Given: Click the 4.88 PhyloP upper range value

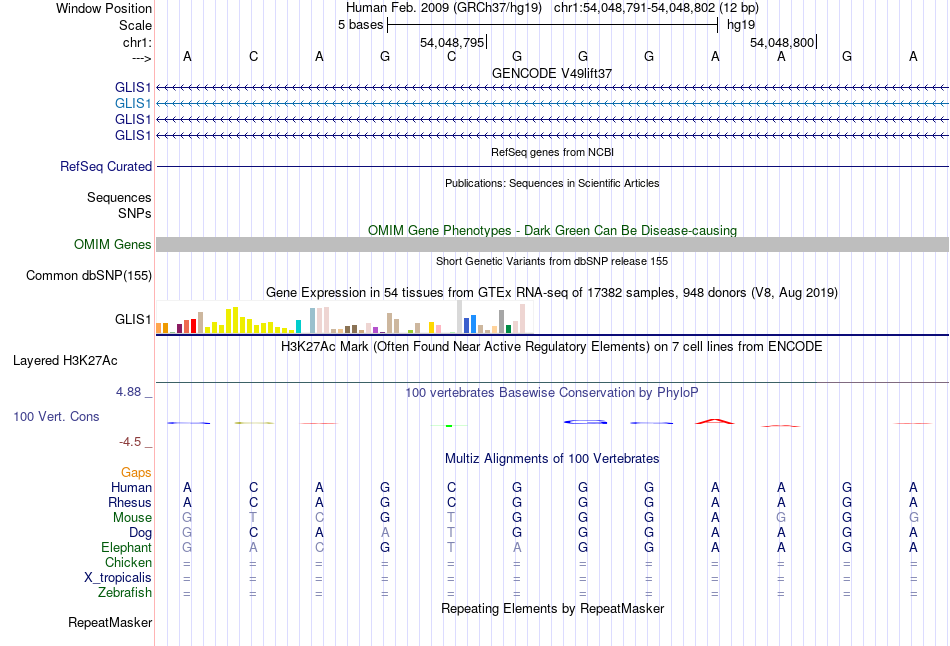Looking at the screenshot, I should click(128, 392).
